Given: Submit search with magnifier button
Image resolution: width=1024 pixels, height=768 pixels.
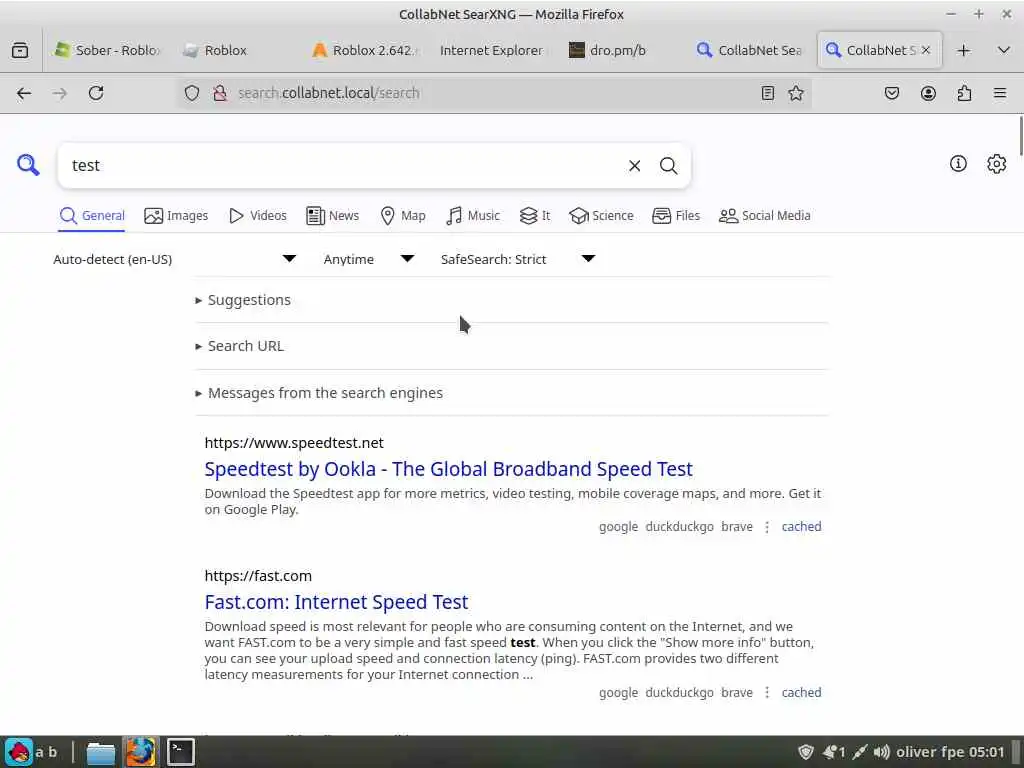Looking at the screenshot, I should [x=668, y=166].
